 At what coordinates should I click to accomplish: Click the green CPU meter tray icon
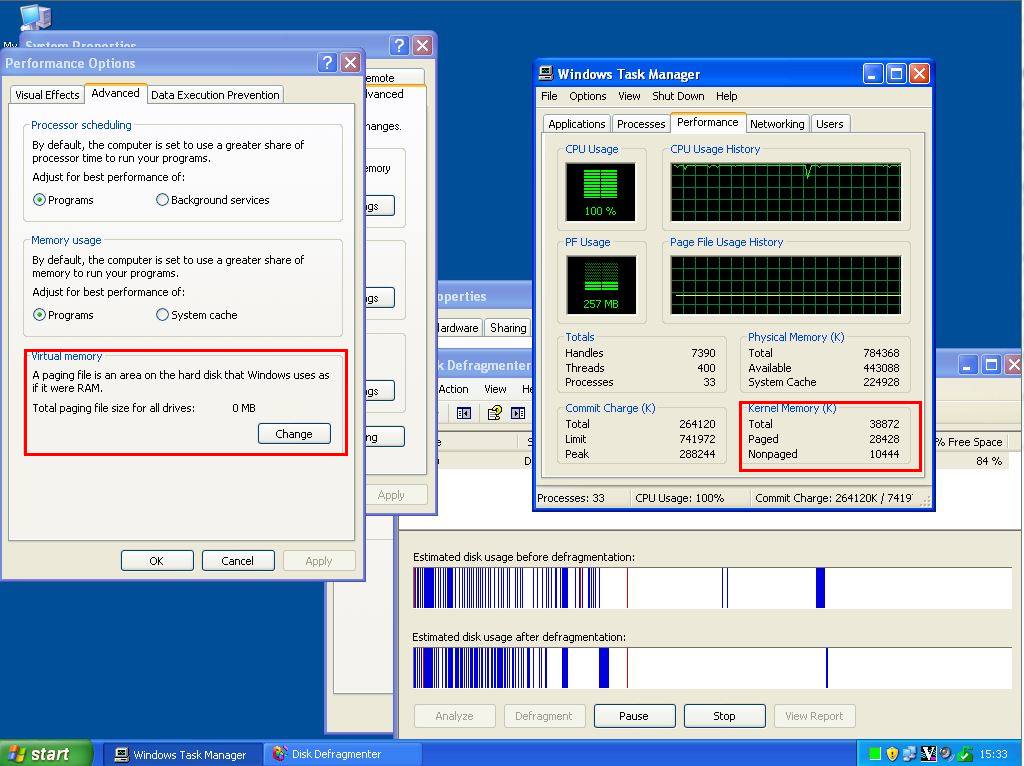coord(874,754)
